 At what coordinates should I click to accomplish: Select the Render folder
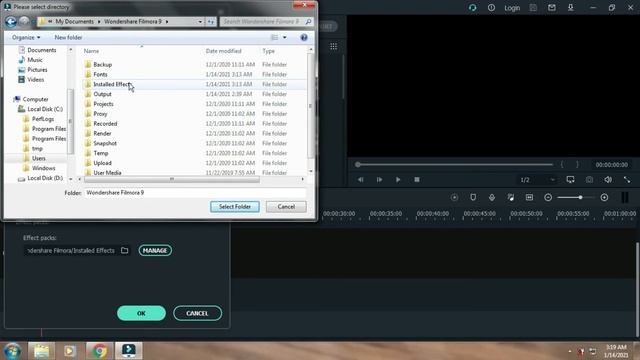pos(102,133)
